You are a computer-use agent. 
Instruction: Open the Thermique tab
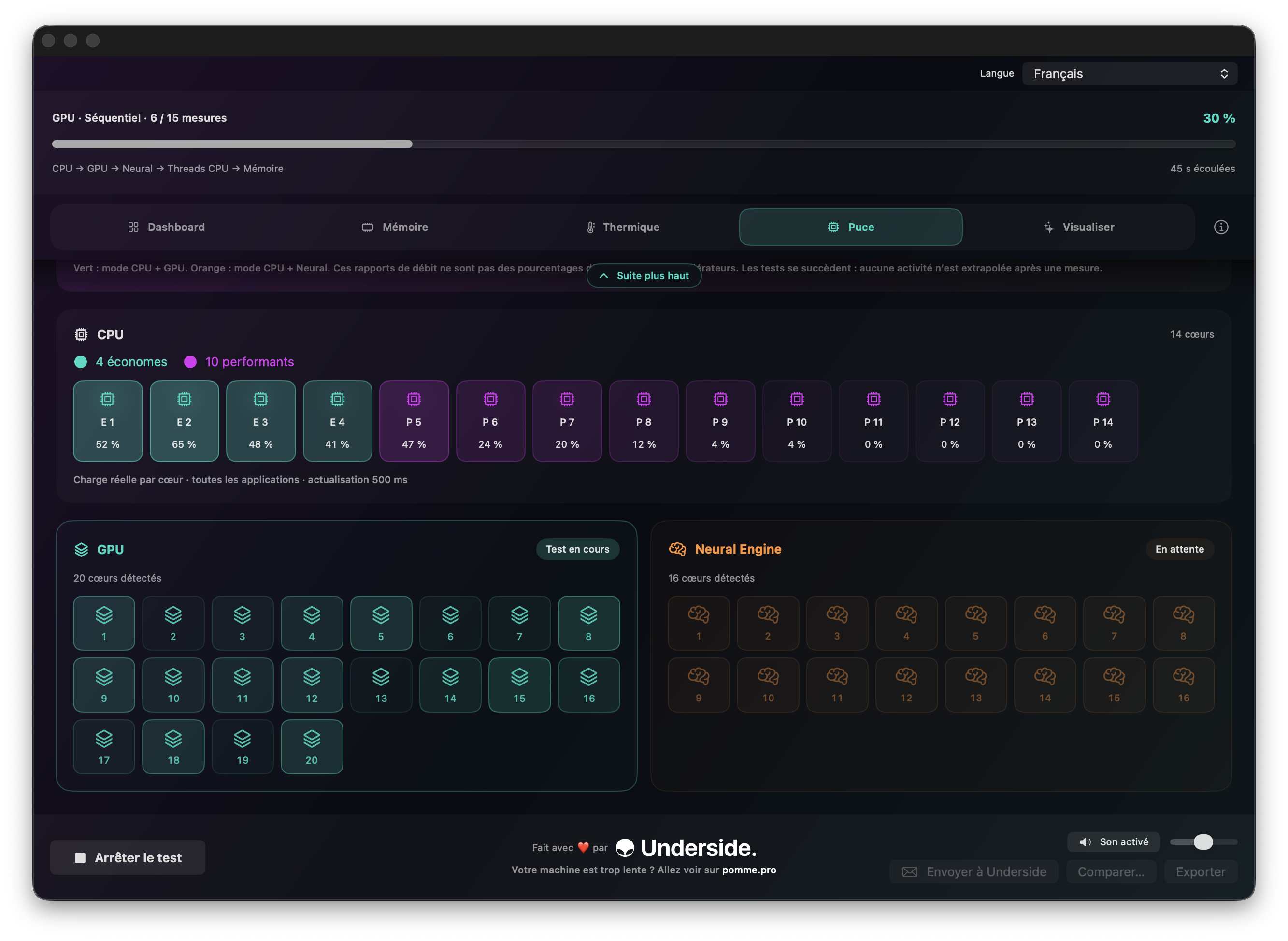[623, 227]
